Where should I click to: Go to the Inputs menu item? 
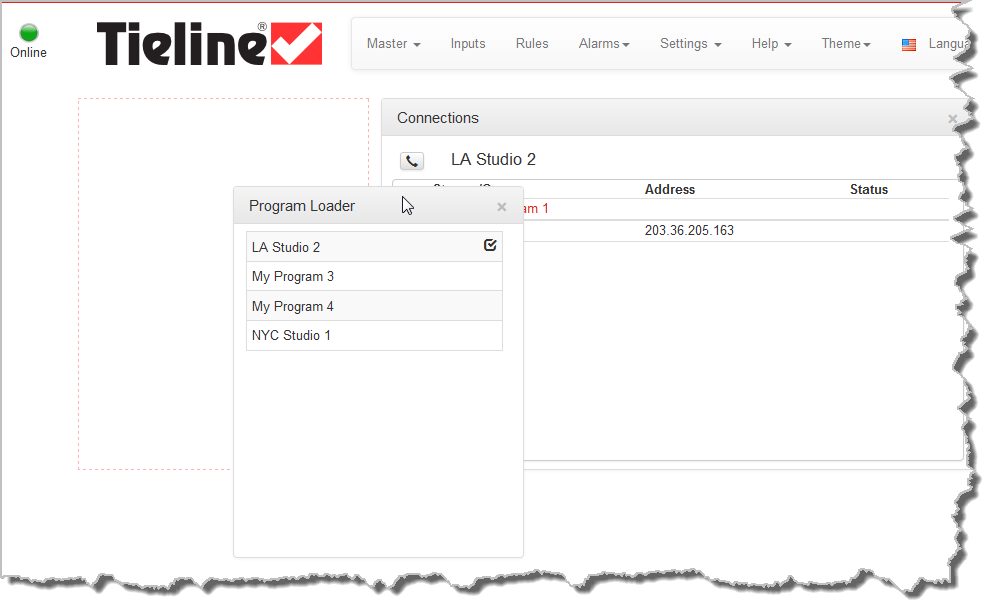point(468,44)
